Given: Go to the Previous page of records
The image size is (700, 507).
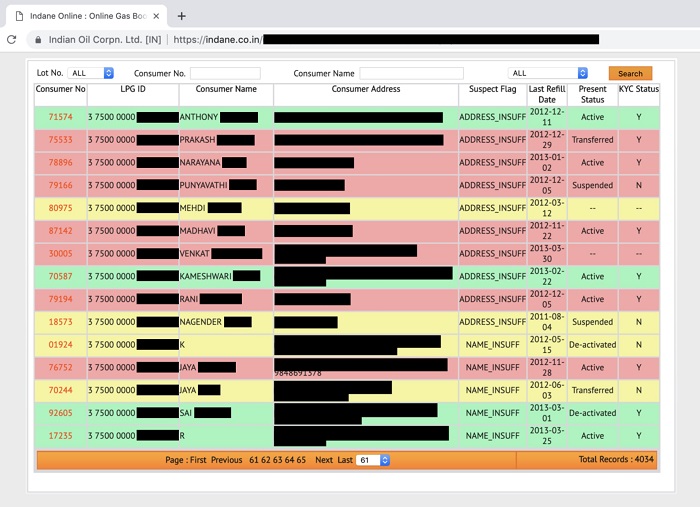Looking at the screenshot, I should [226, 460].
